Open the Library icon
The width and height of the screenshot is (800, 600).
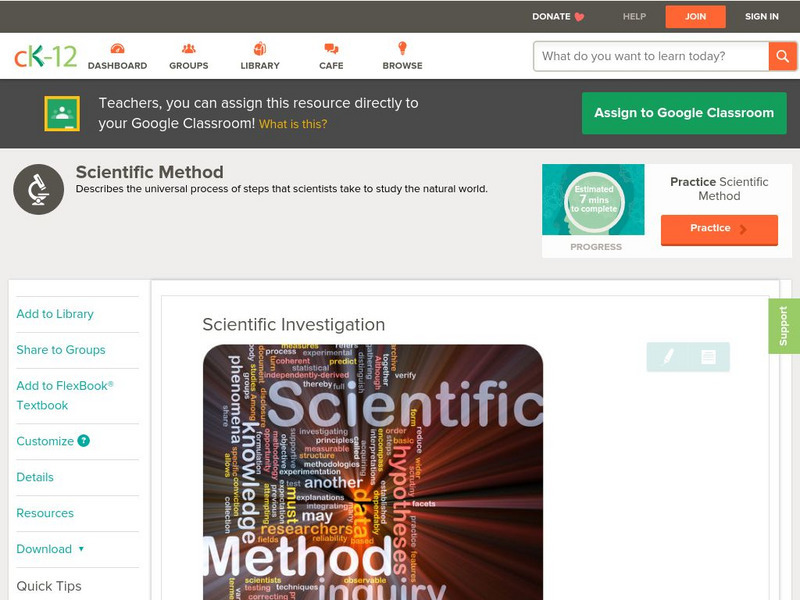click(259, 47)
